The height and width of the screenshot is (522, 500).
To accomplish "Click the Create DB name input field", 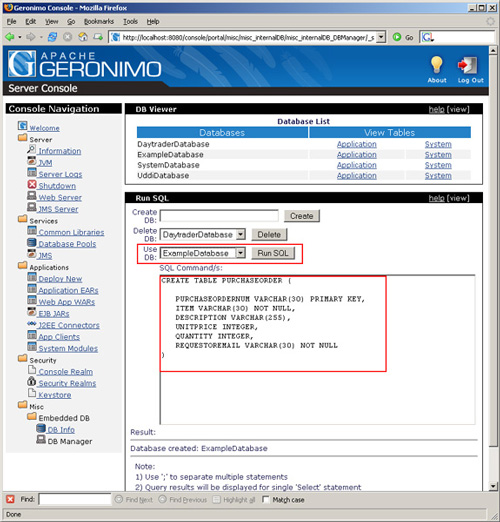I will tap(219, 216).
